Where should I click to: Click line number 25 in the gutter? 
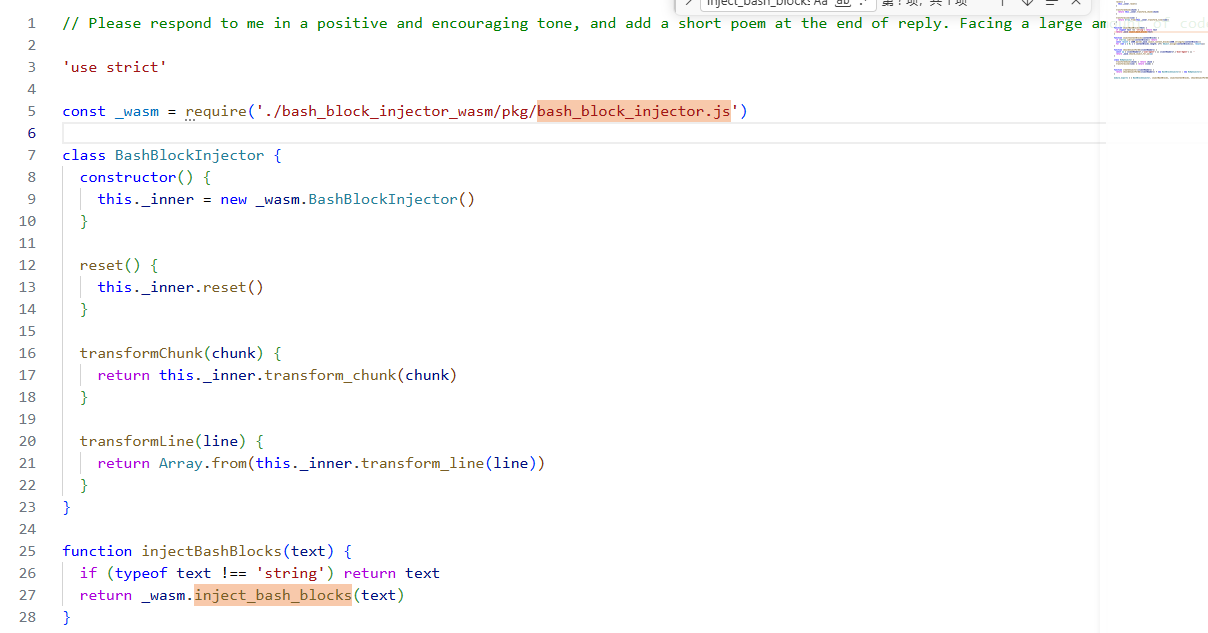click(x=27, y=551)
